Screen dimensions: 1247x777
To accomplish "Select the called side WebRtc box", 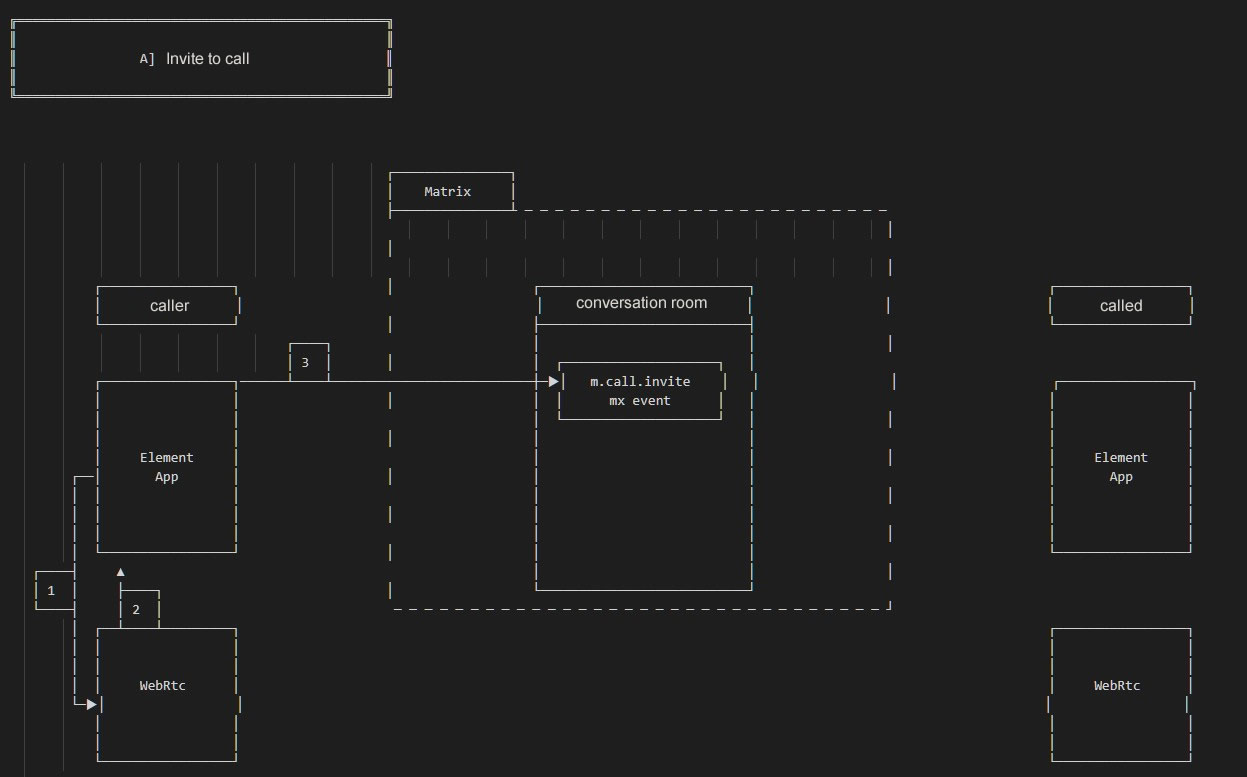I will pyautogui.click(x=1121, y=695).
